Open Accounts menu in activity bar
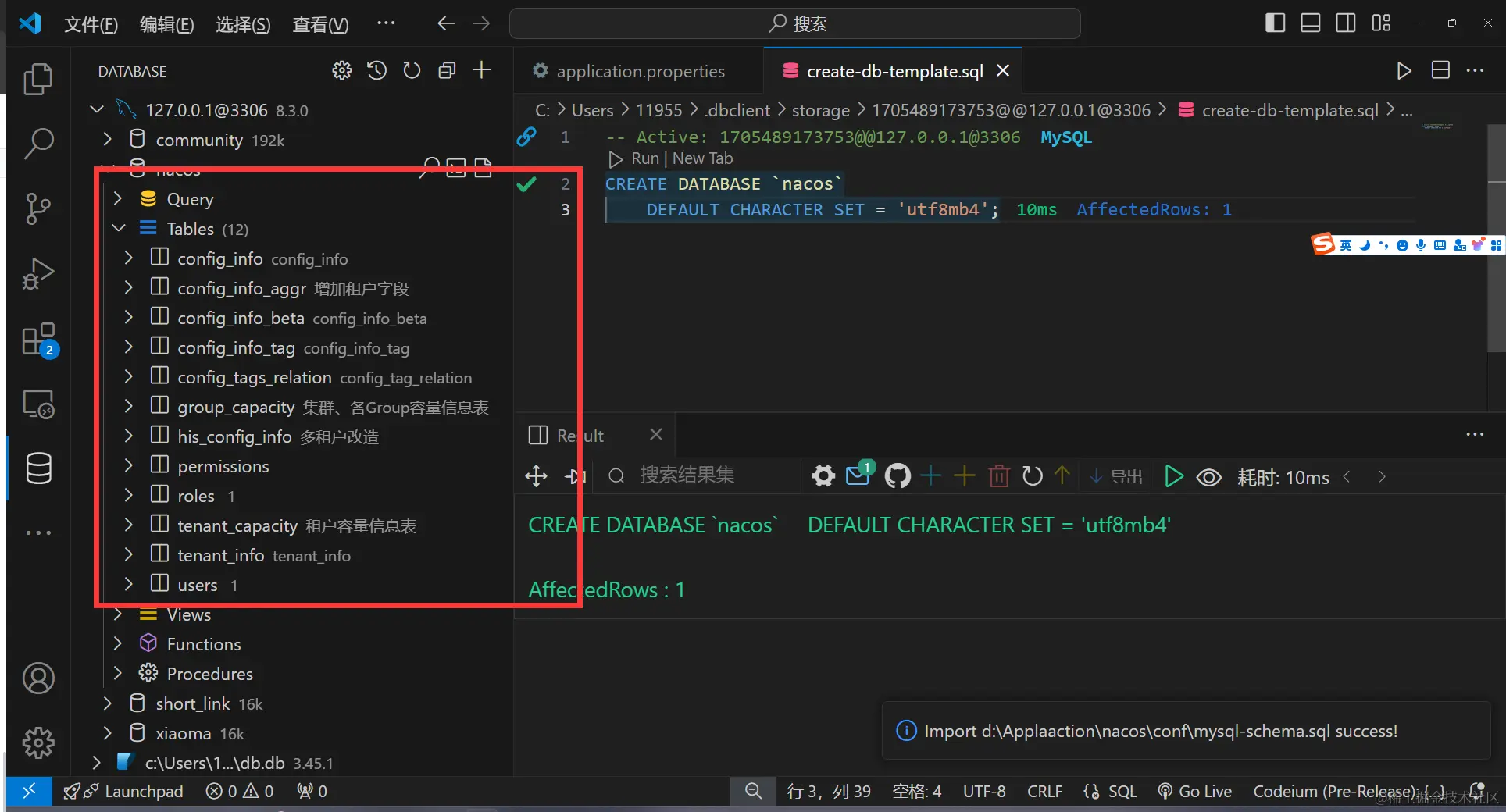Image resolution: width=1506 pixels, height=812 pixels. (38, 678)
